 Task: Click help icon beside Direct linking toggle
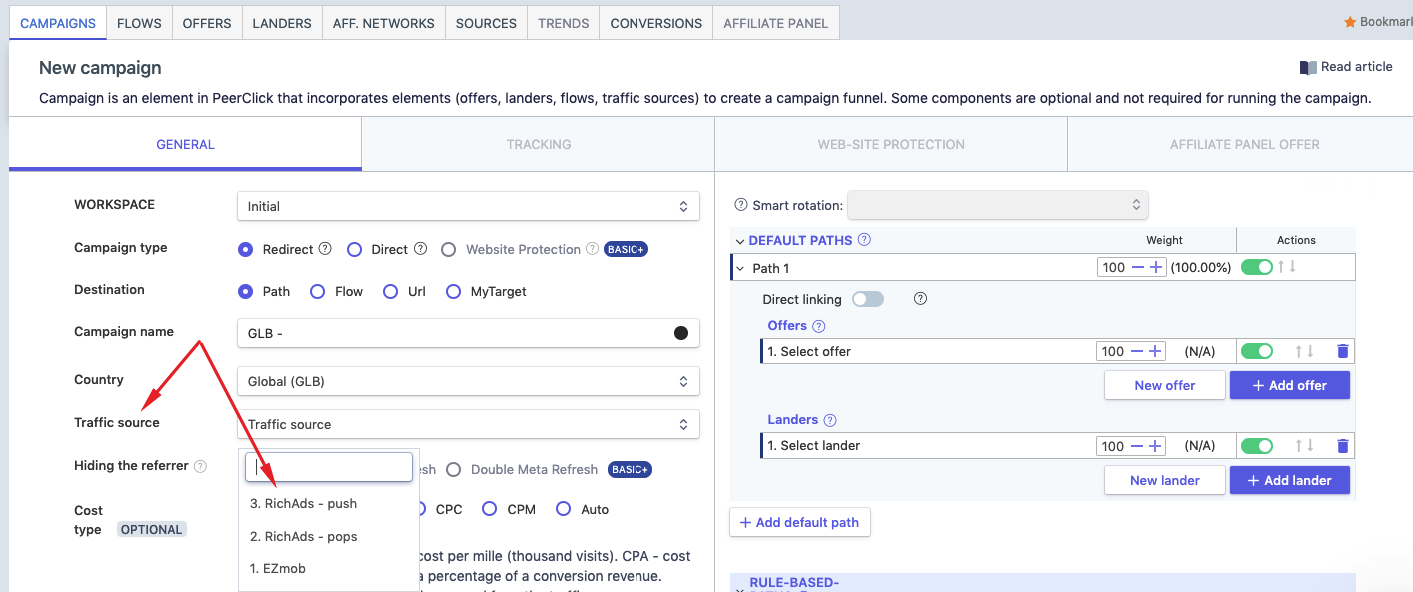[921, 299]
